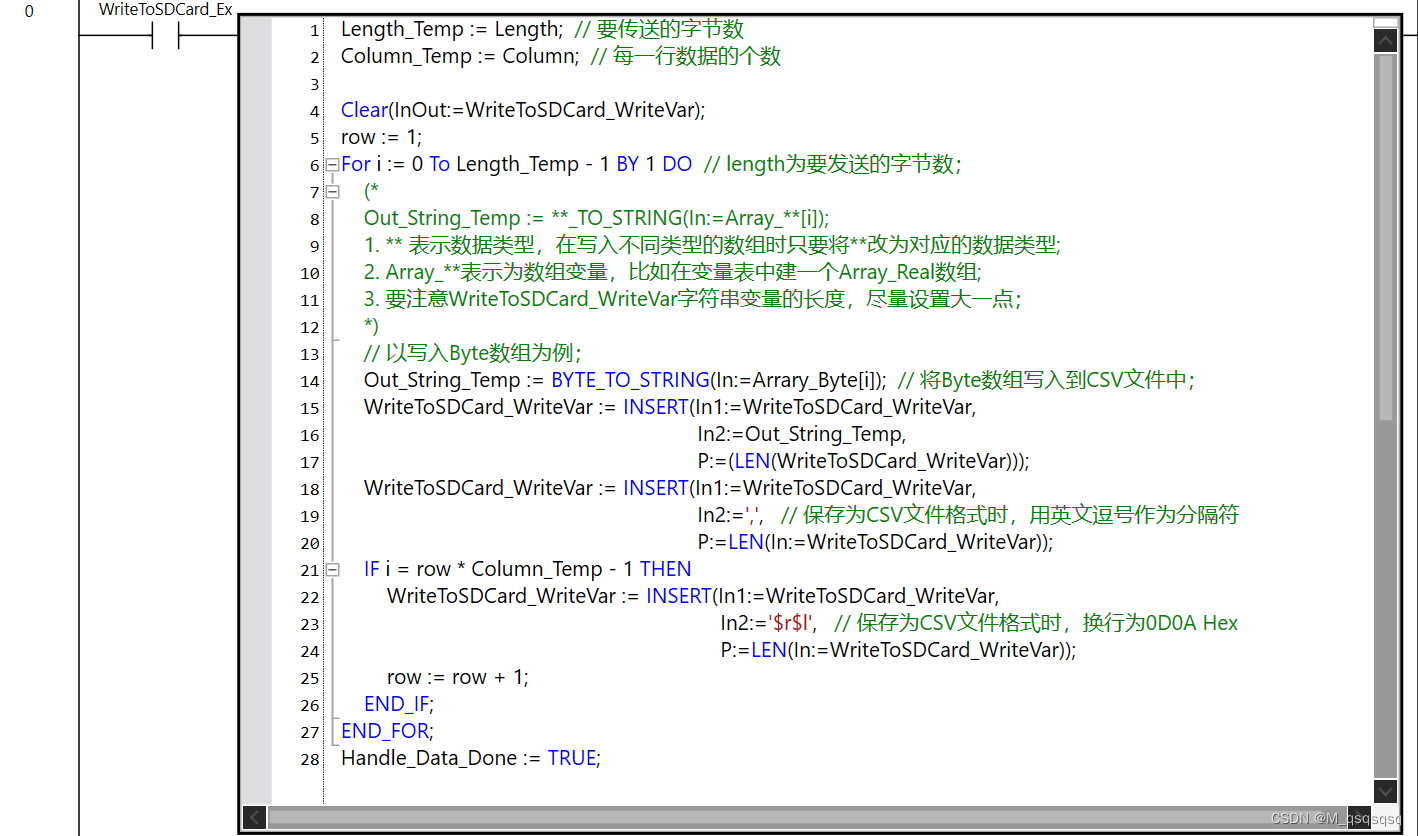This screenshot has height=836, width=1418.
Task: Click the horizontal scrollbar track at the bottom
Action: coord(807,818)
